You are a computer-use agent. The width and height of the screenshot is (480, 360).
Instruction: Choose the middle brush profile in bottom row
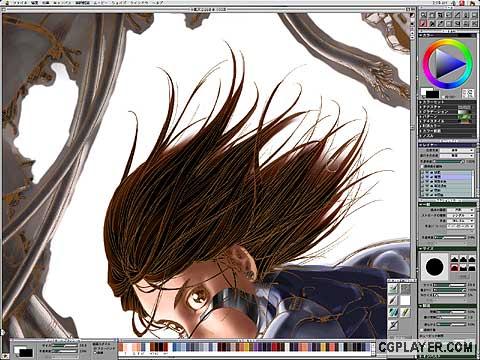click(463, 268)
